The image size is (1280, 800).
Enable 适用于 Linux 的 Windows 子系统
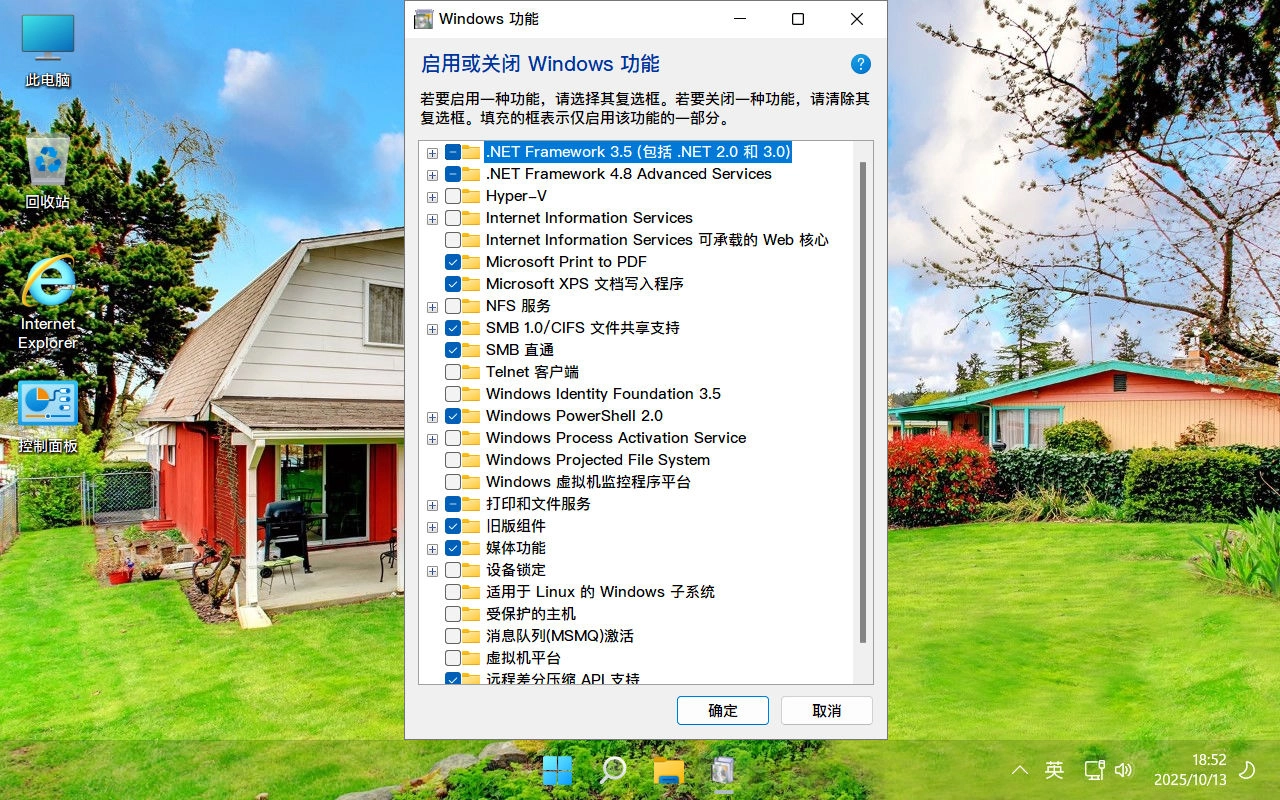tap(455, 592)
